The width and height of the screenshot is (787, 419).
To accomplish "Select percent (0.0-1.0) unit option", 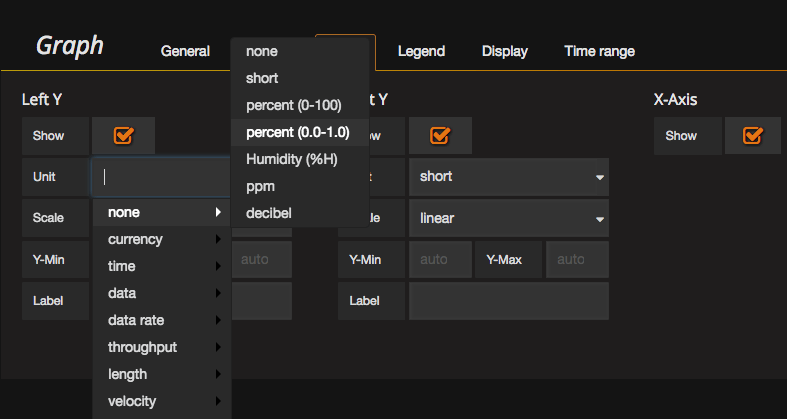I will point(298,132).
